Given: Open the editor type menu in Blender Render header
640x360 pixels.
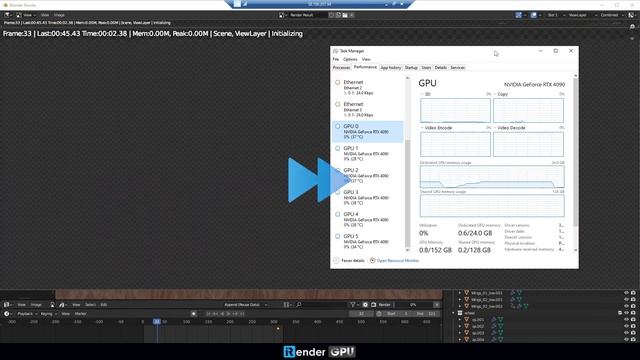Looking at the screenshot, I should (x=8, y=15).
